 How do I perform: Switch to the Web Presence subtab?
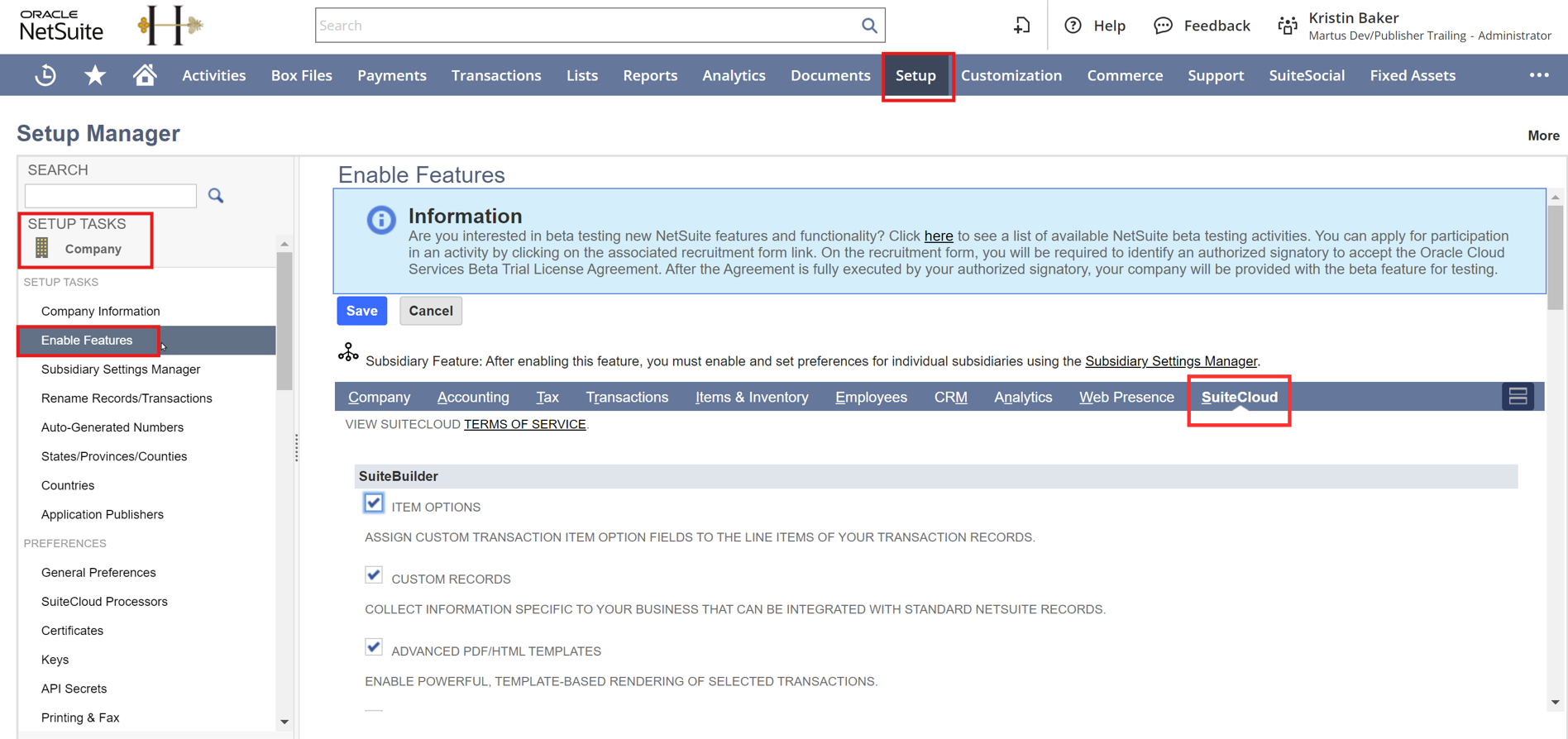coord(1126,397)
